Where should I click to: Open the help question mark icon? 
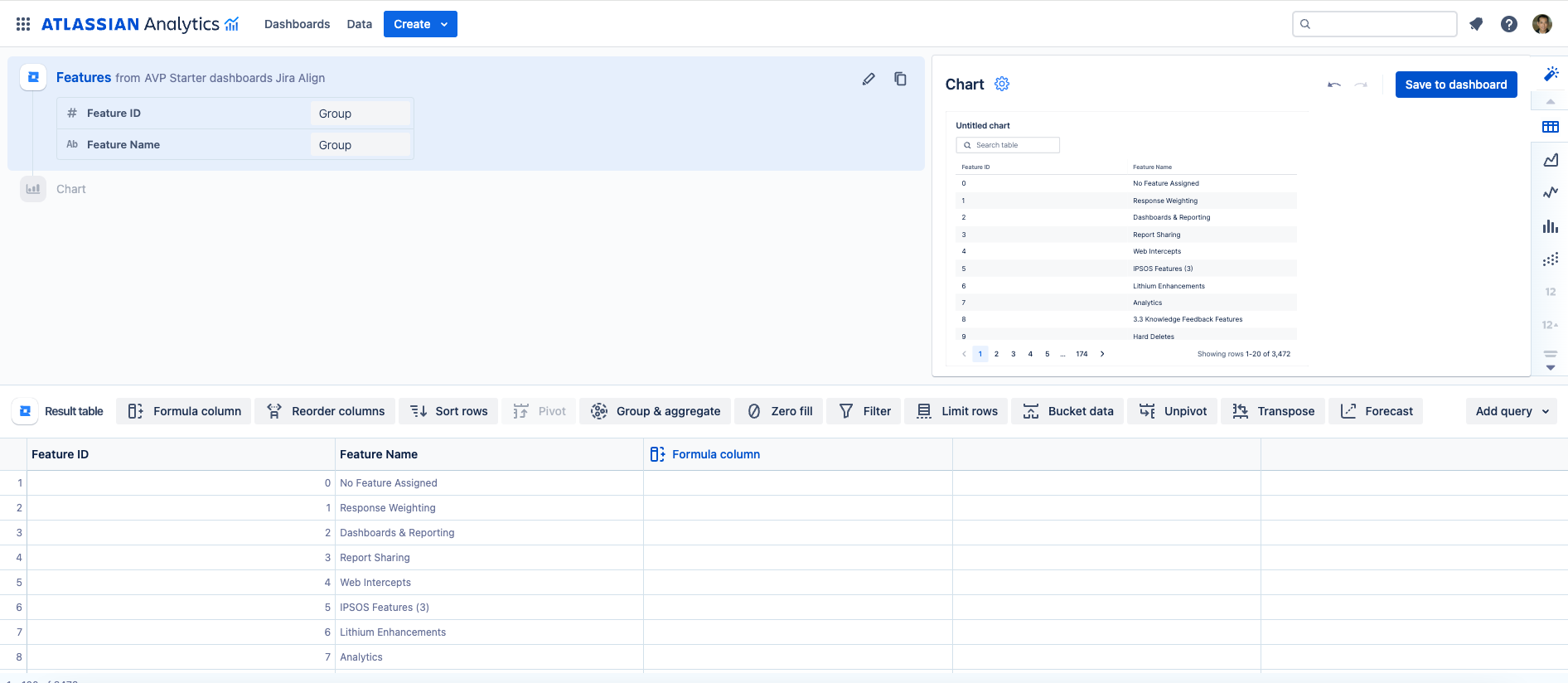1509,24
